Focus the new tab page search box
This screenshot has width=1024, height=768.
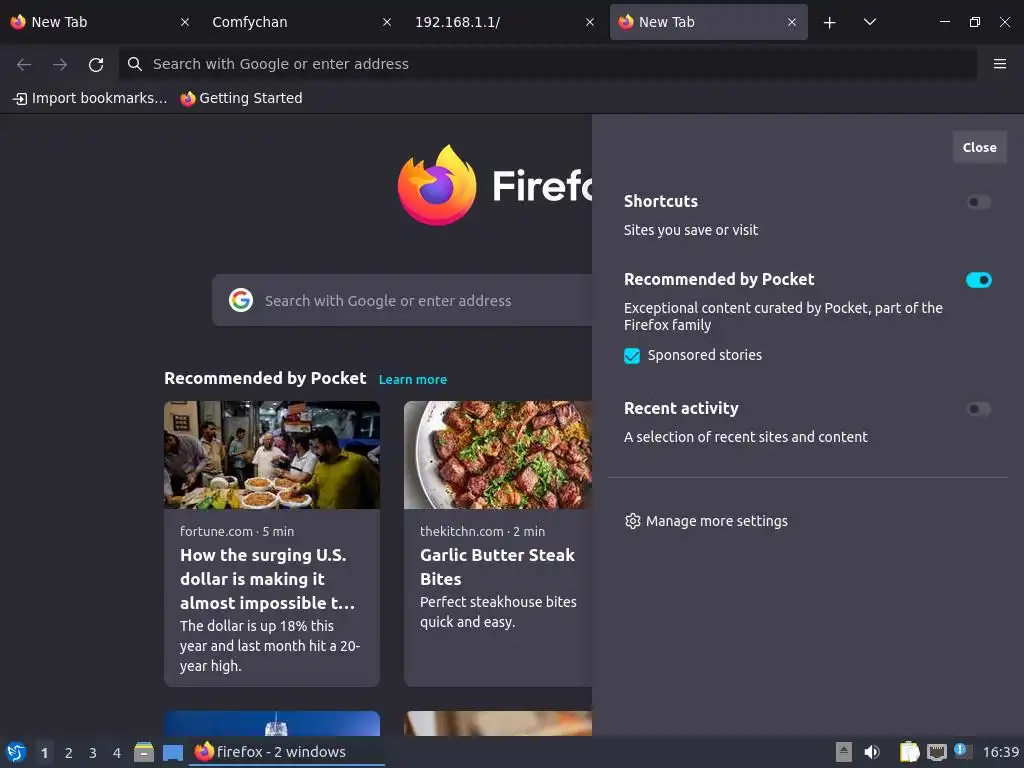402,300
